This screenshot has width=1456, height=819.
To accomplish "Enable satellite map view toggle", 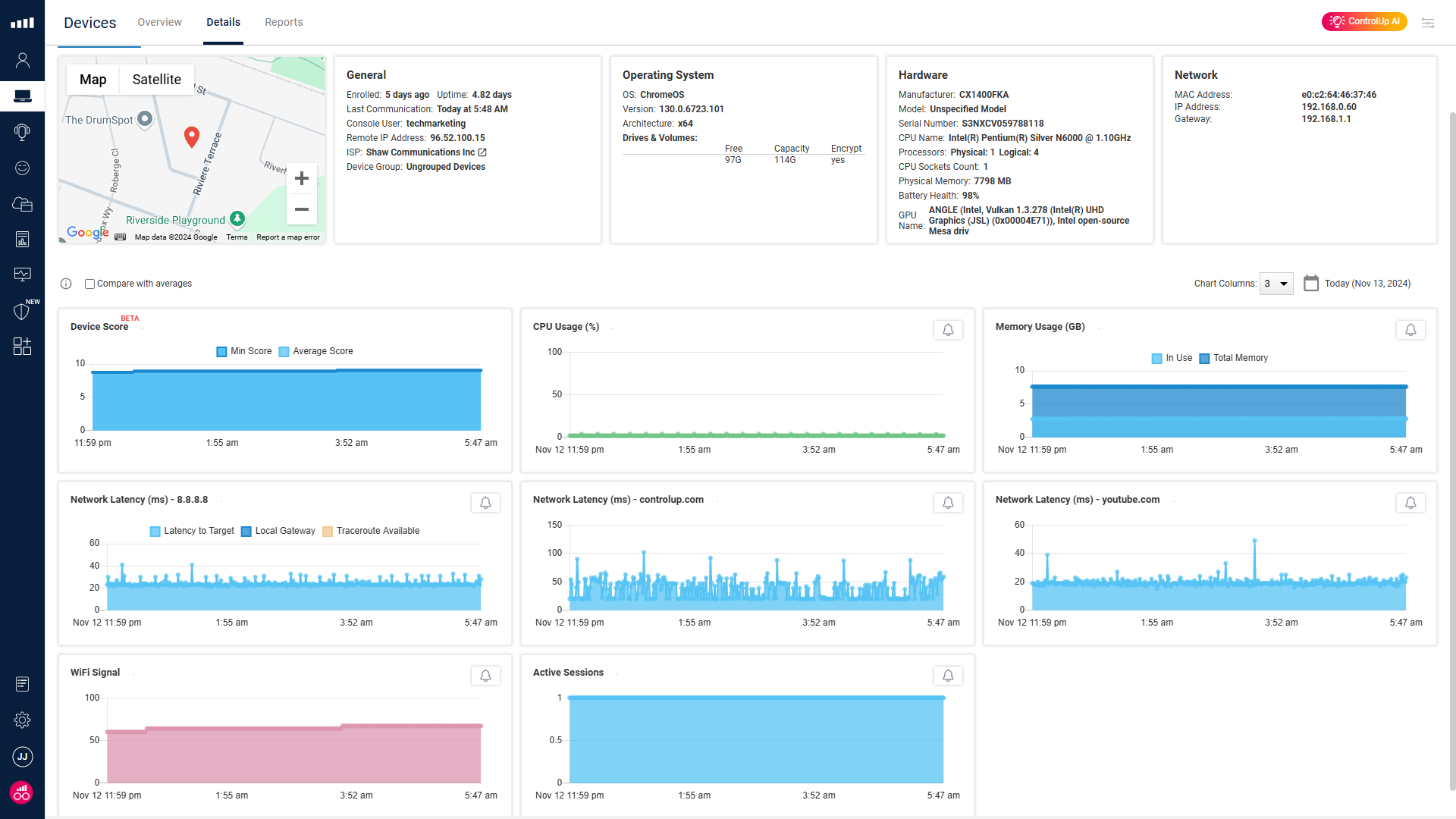I will point(158,79).
